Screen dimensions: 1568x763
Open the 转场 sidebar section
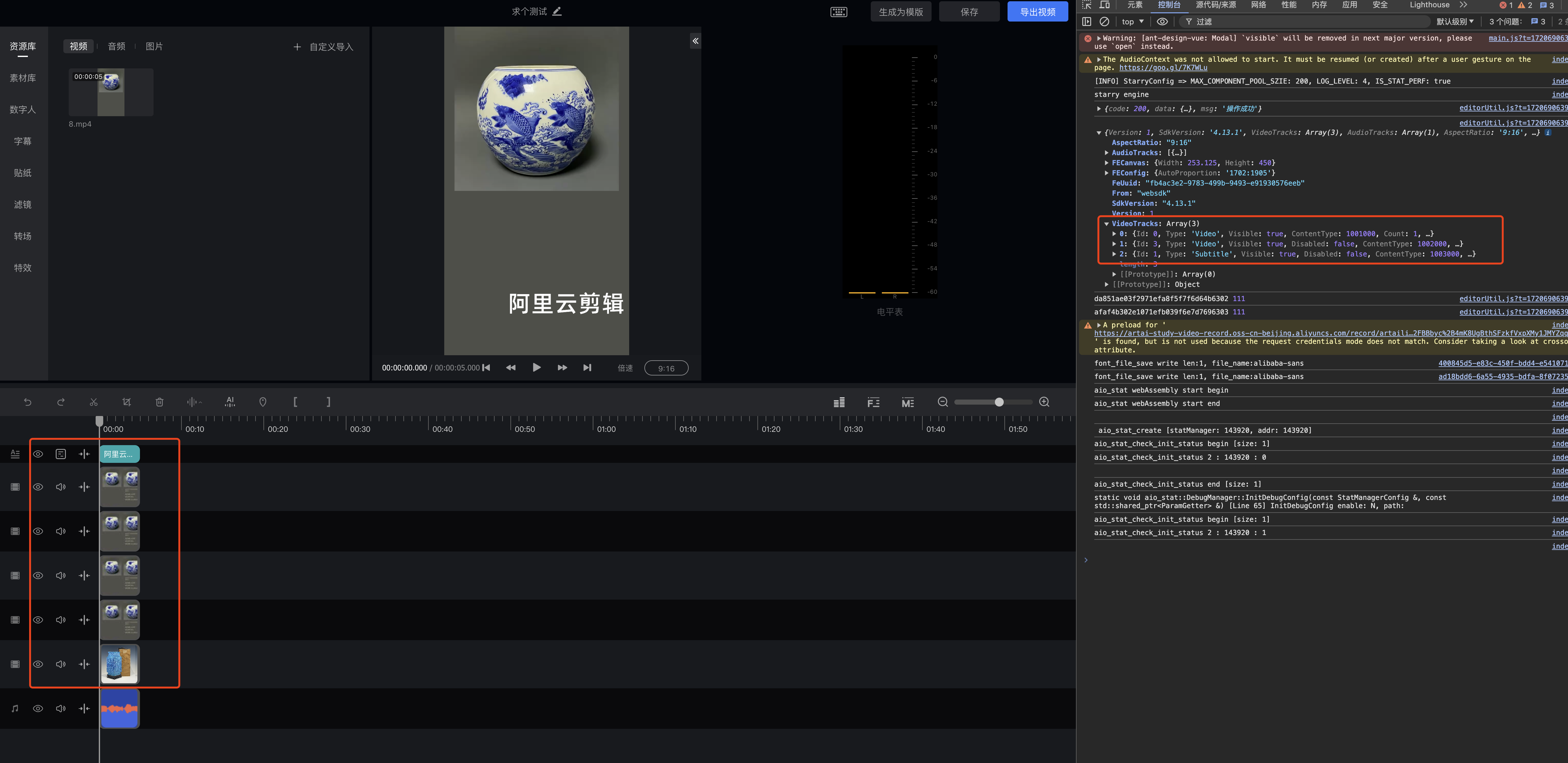click(x=22, y=236)
